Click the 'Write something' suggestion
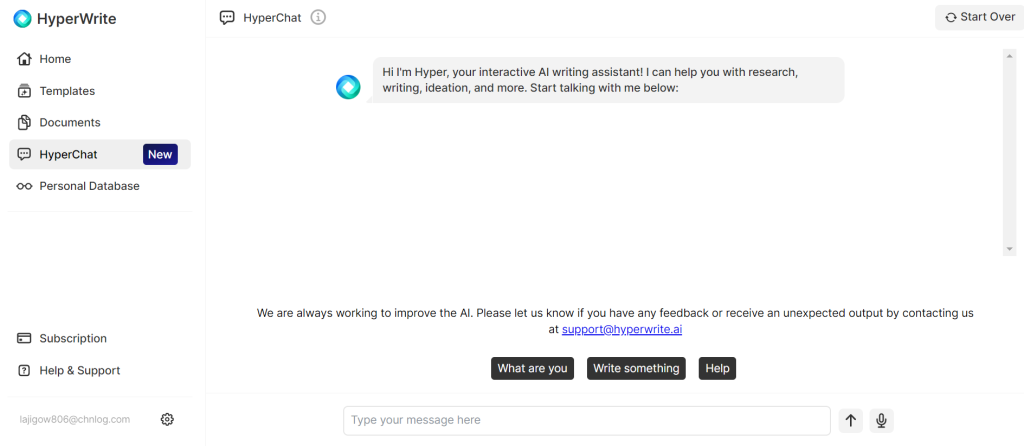 click(x=636, y=368)
